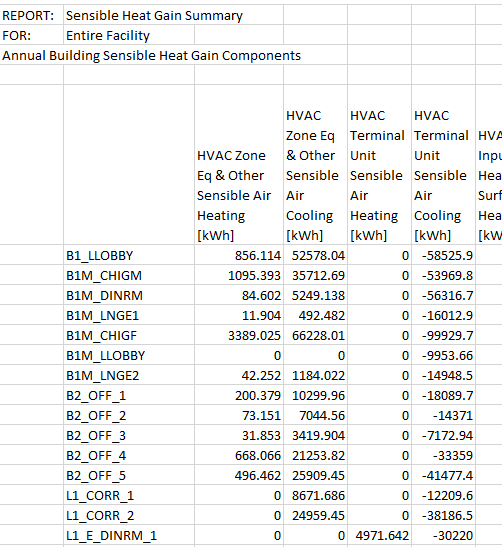Image resolution: width=502 pixels, height=547 pixels.
Task: Select the -7172.94 value
Action: pyautogui.click(x=443, y=435)
